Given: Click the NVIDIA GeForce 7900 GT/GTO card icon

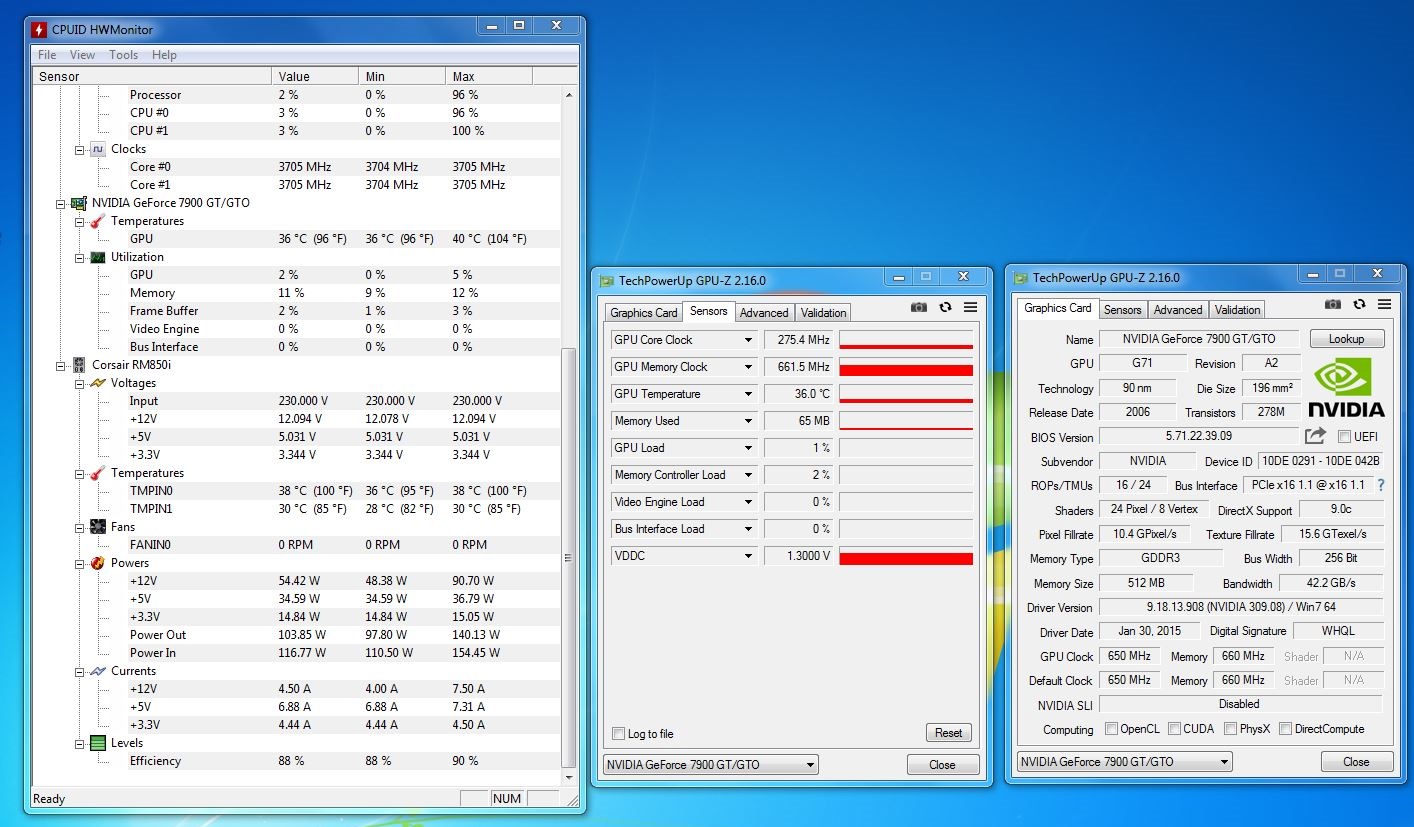Looking at the screenshot, I should (x=78, y=203).
